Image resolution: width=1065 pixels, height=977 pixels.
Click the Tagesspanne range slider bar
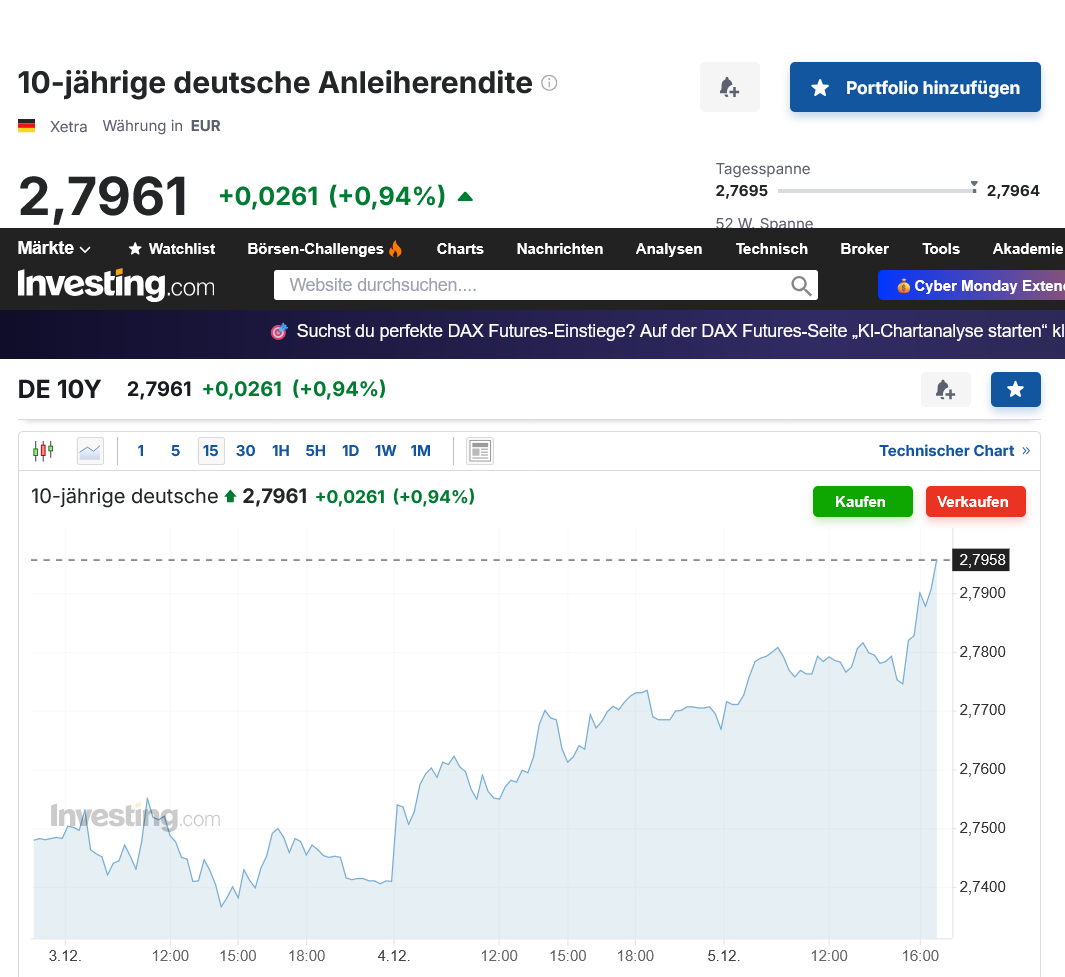(875, 190)
